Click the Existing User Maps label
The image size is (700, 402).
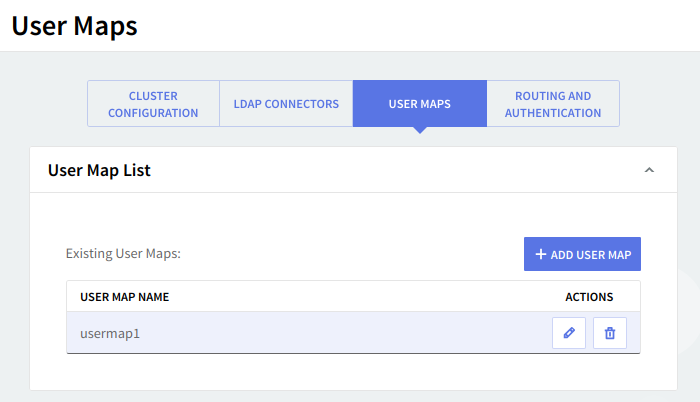[x=123, y=254]
